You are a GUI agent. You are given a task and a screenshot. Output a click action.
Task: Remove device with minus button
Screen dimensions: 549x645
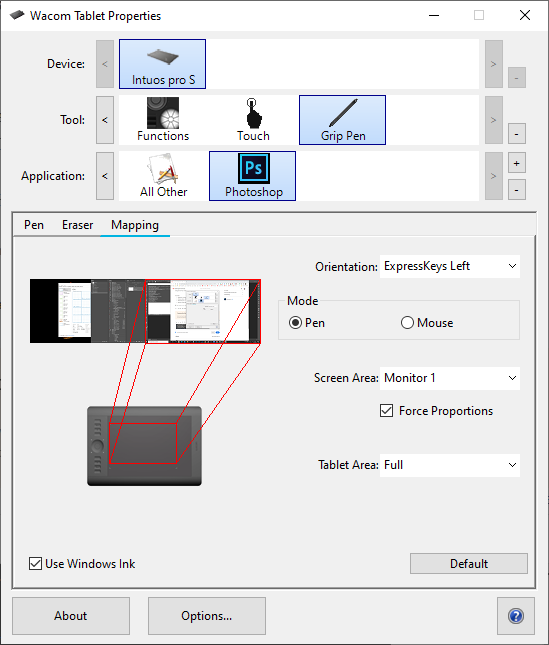517,78
